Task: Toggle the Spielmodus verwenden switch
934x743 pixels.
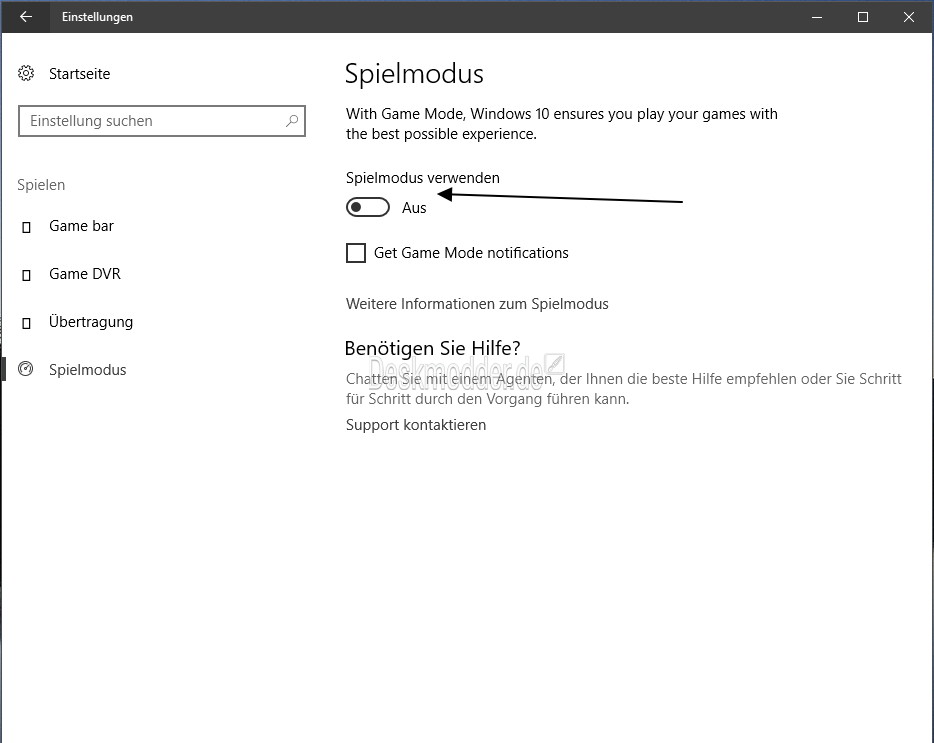Action: pyautogui.click(x=368, y=207)
